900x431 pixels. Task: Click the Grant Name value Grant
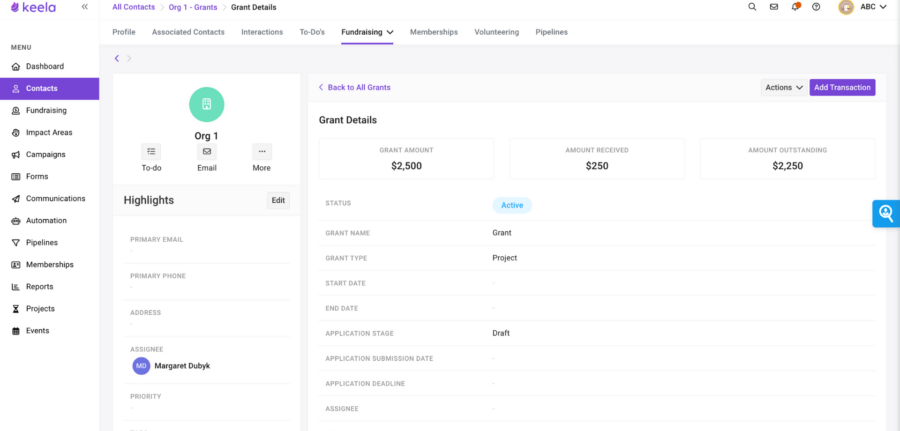coord(502,233)
